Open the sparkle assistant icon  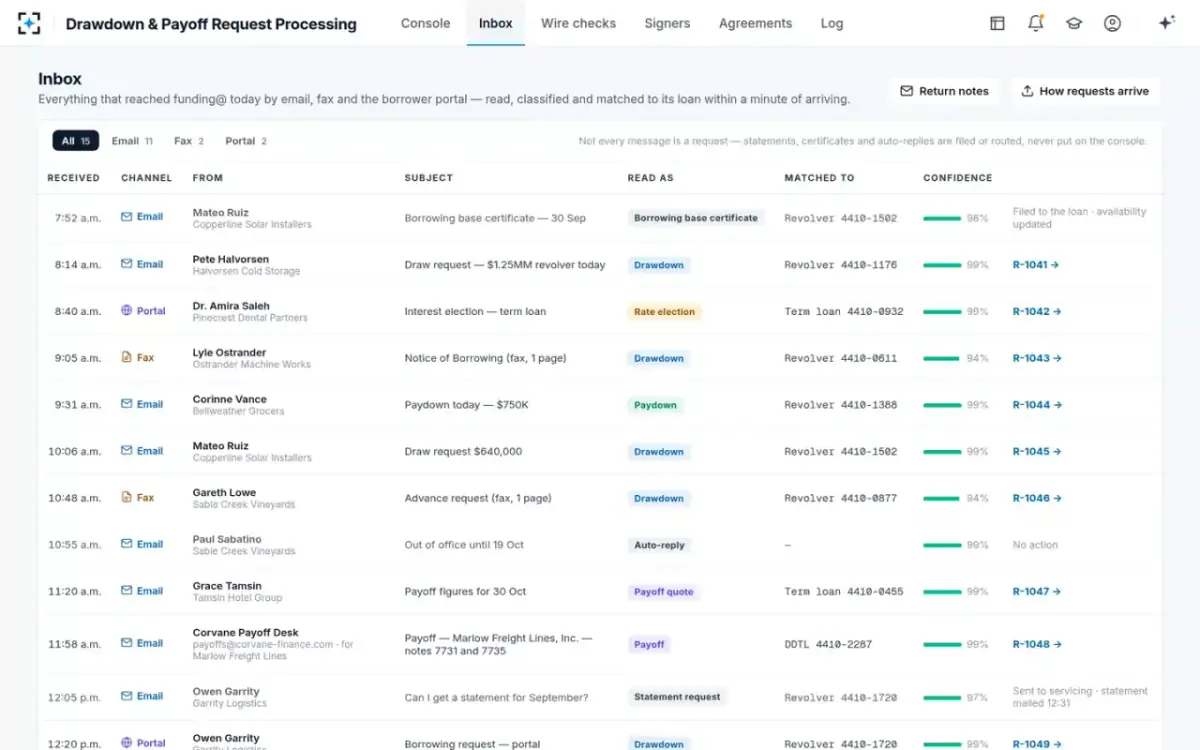coord(1166,23)
